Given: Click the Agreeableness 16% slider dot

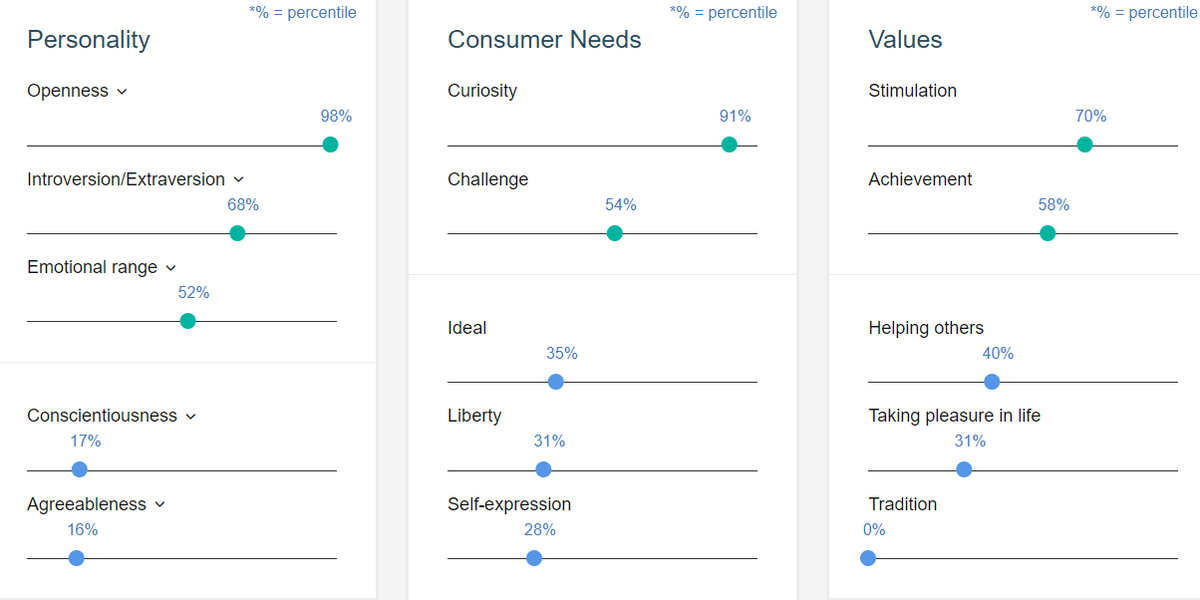Looking at the screenshot, I should coord(77,558).
